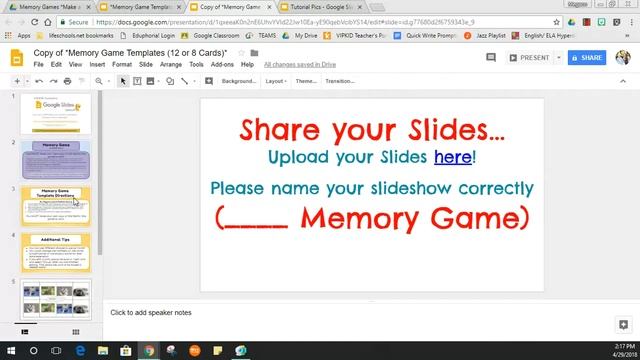Viewport: 640px width, 360px height.
Task: Click the zoom magnifier tool
Action: tap(99, 81)
